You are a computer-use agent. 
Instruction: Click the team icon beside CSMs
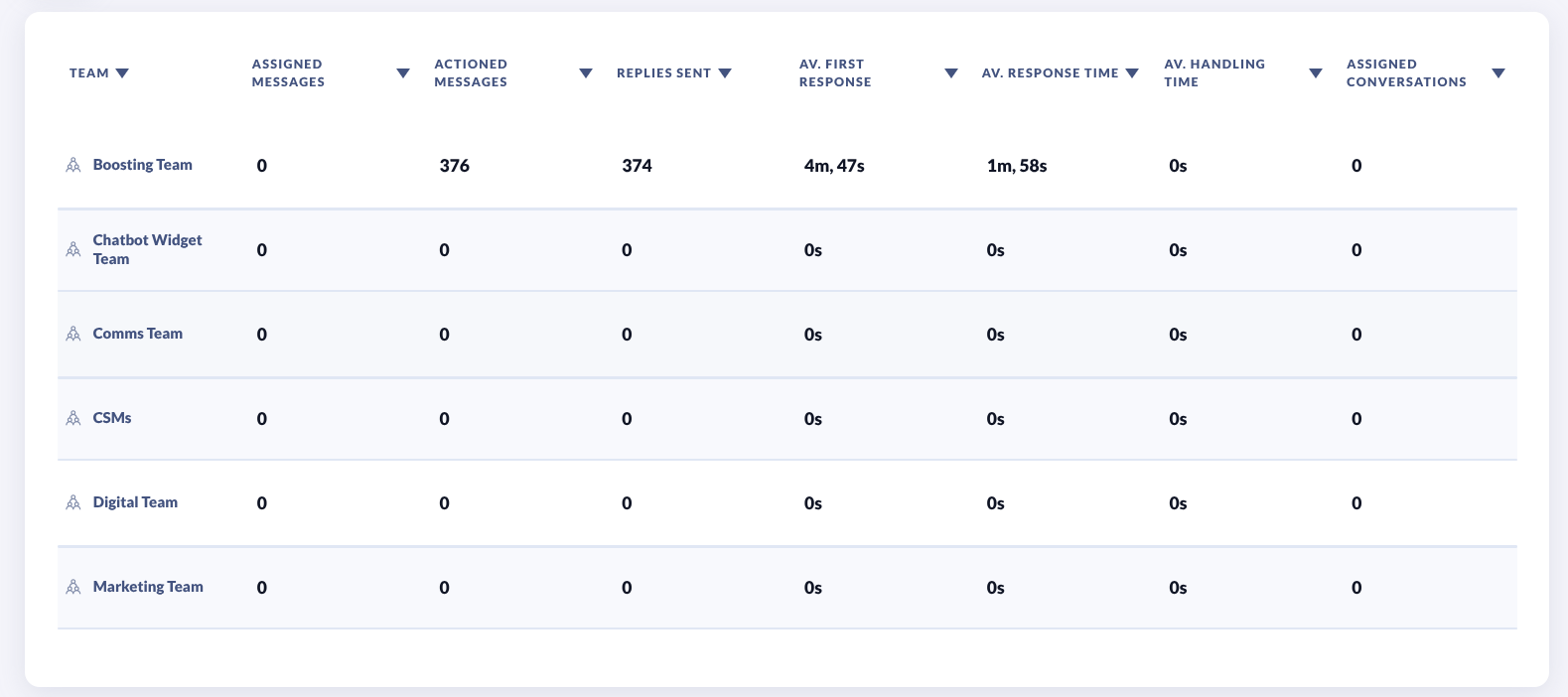click(x=73, y=419)
